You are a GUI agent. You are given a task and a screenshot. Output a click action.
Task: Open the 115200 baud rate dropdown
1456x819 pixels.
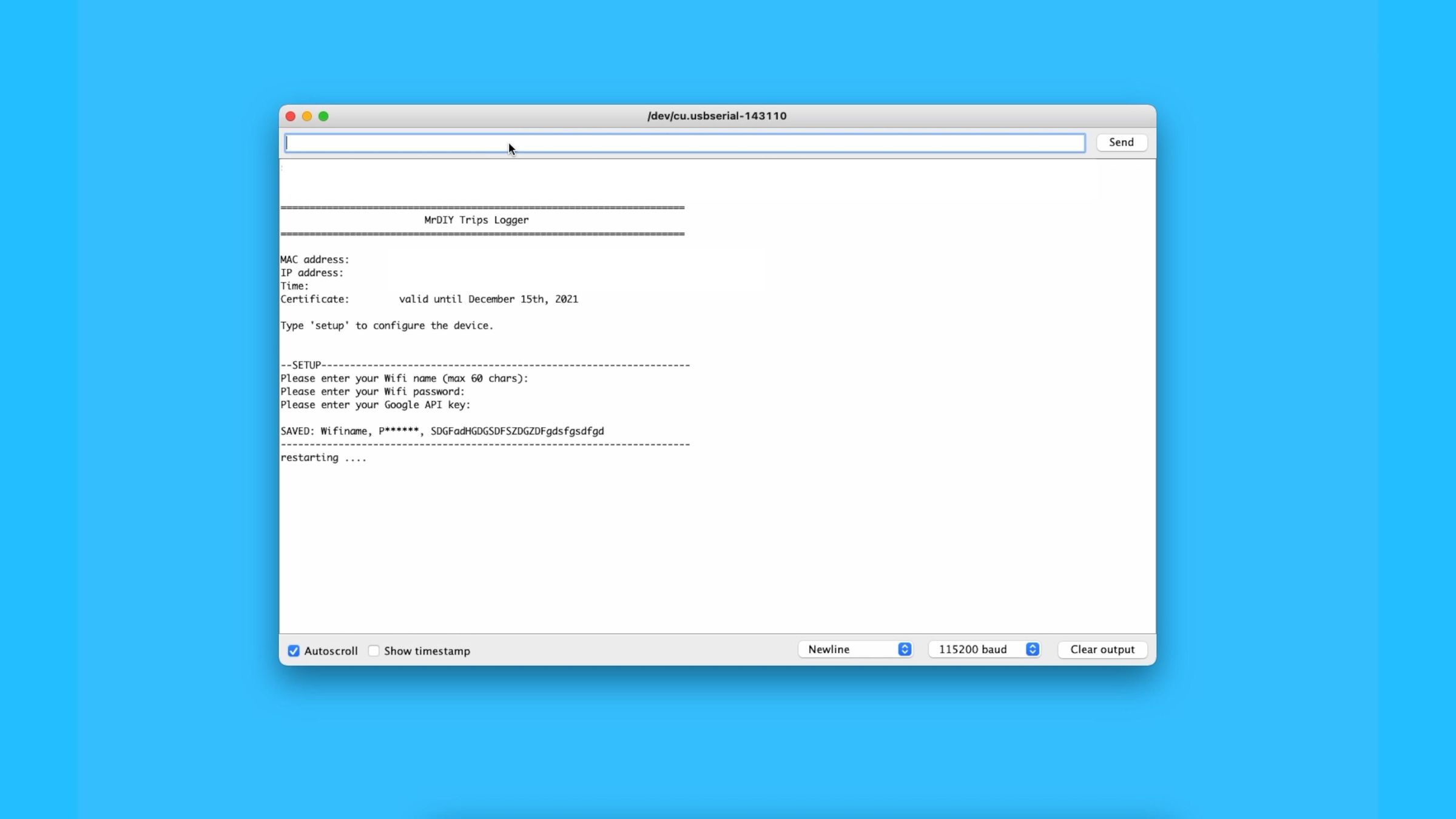click(983, 649)
